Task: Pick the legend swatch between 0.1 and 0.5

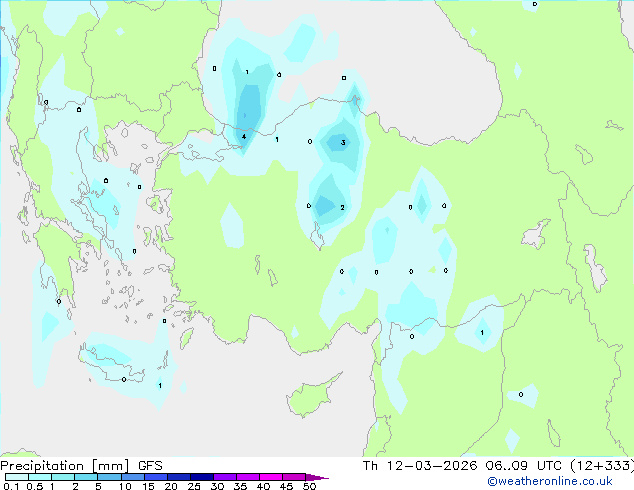Action: pos(17,477)
